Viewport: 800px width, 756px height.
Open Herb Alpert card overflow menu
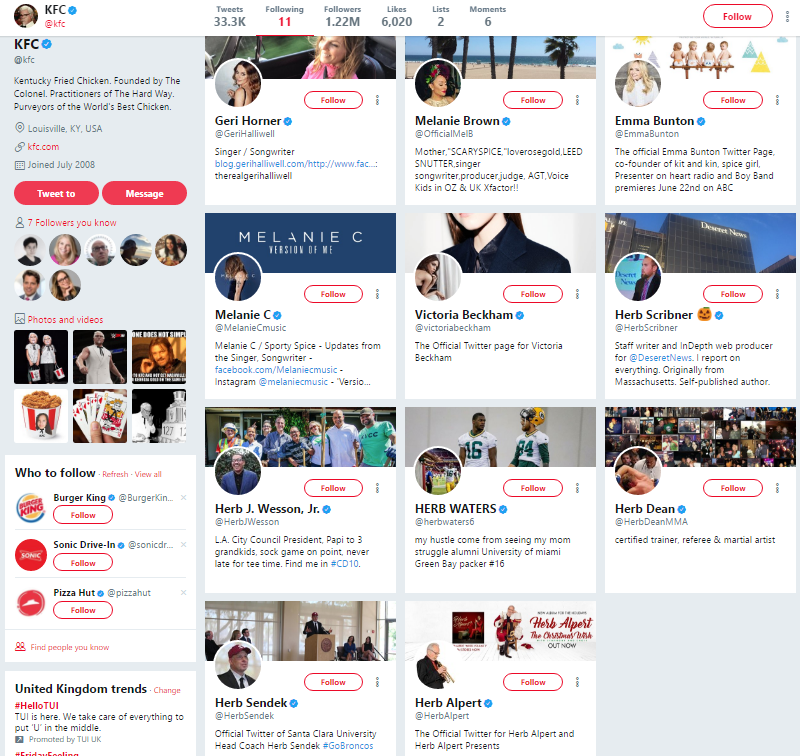578,682
